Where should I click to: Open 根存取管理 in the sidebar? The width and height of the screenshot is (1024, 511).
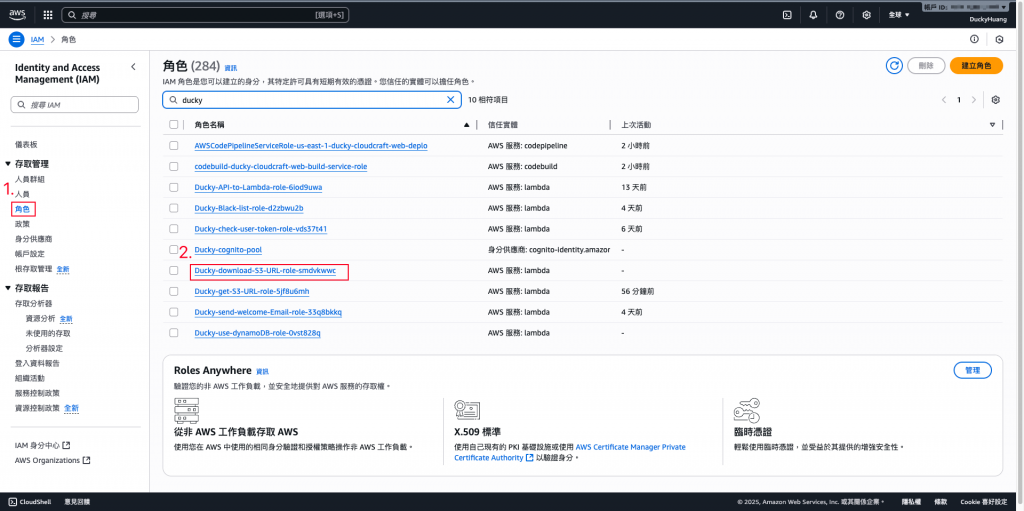click(33, 269)
